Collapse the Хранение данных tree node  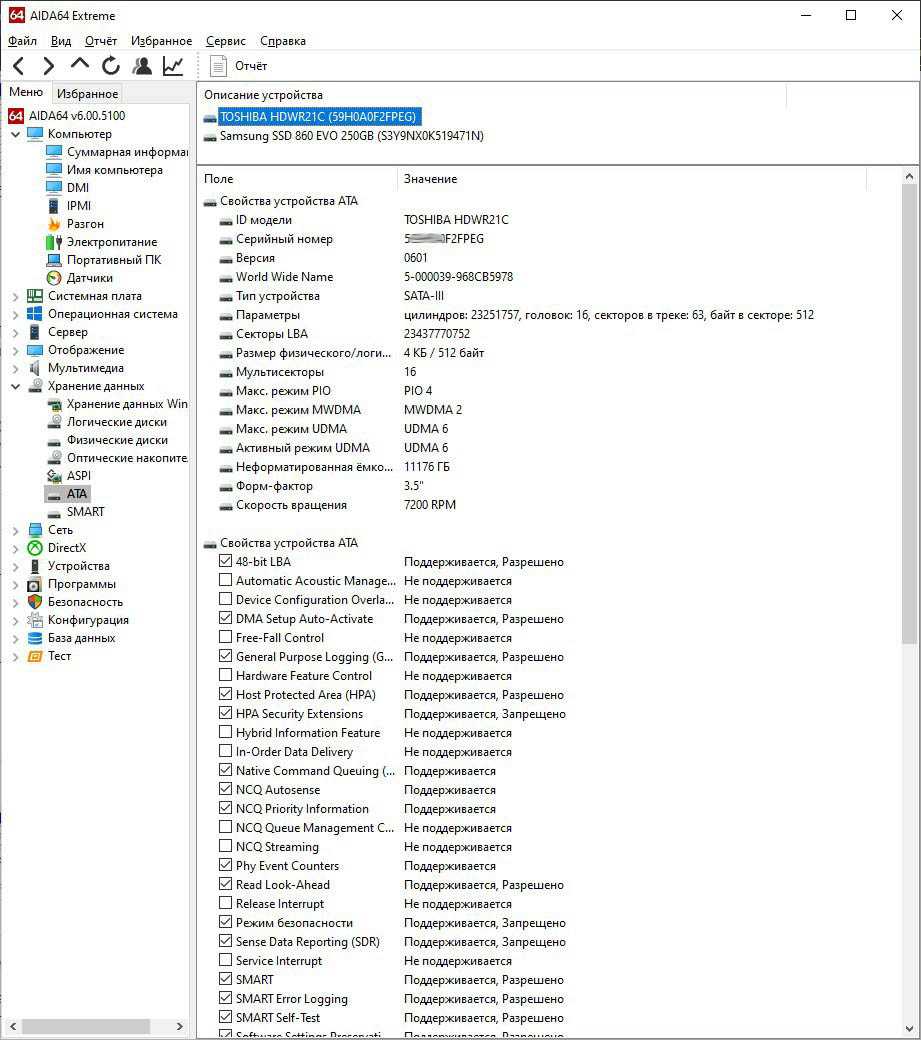[x=15, y=386]
